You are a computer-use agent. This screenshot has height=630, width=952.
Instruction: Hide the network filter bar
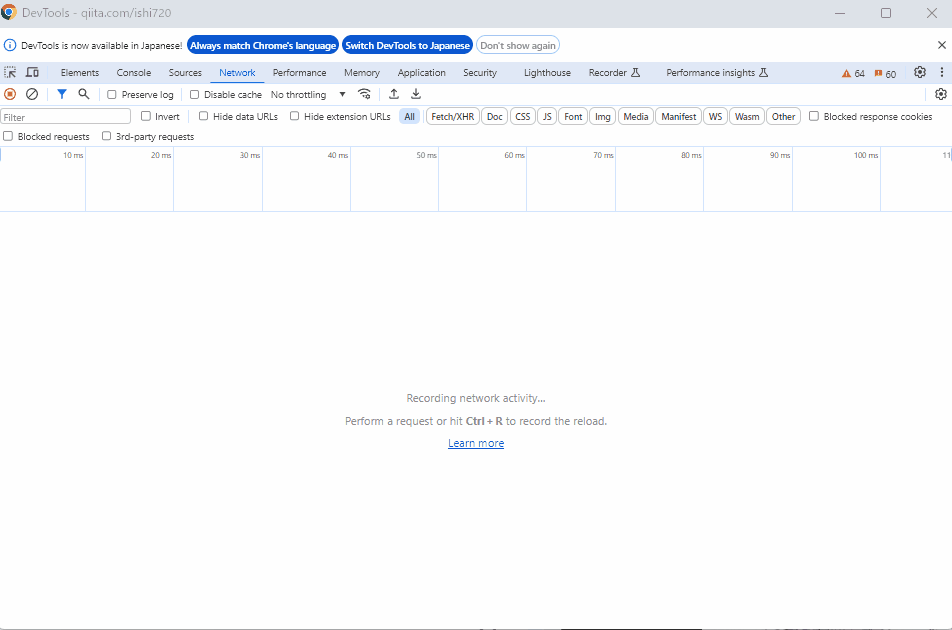[61, 94]
